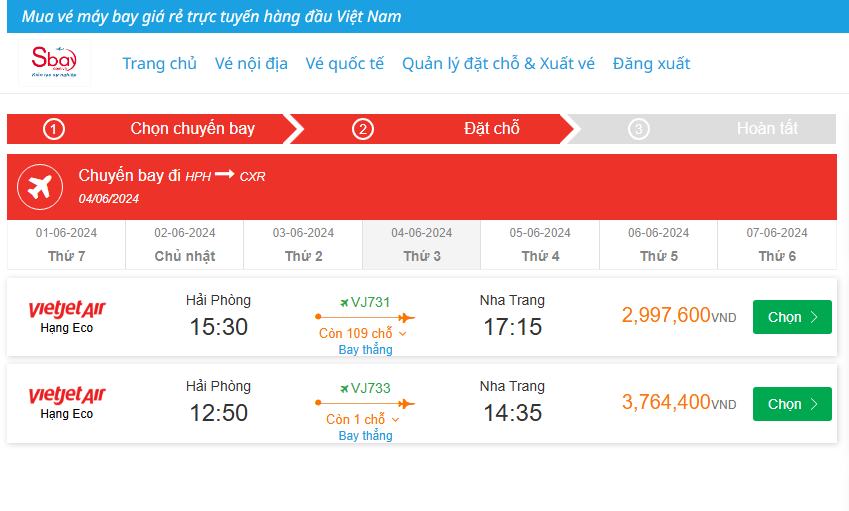The height and width of the screenshot is (511, 849).
Task: Click step 1 circle in progress bar
Action: pos(54,129)
